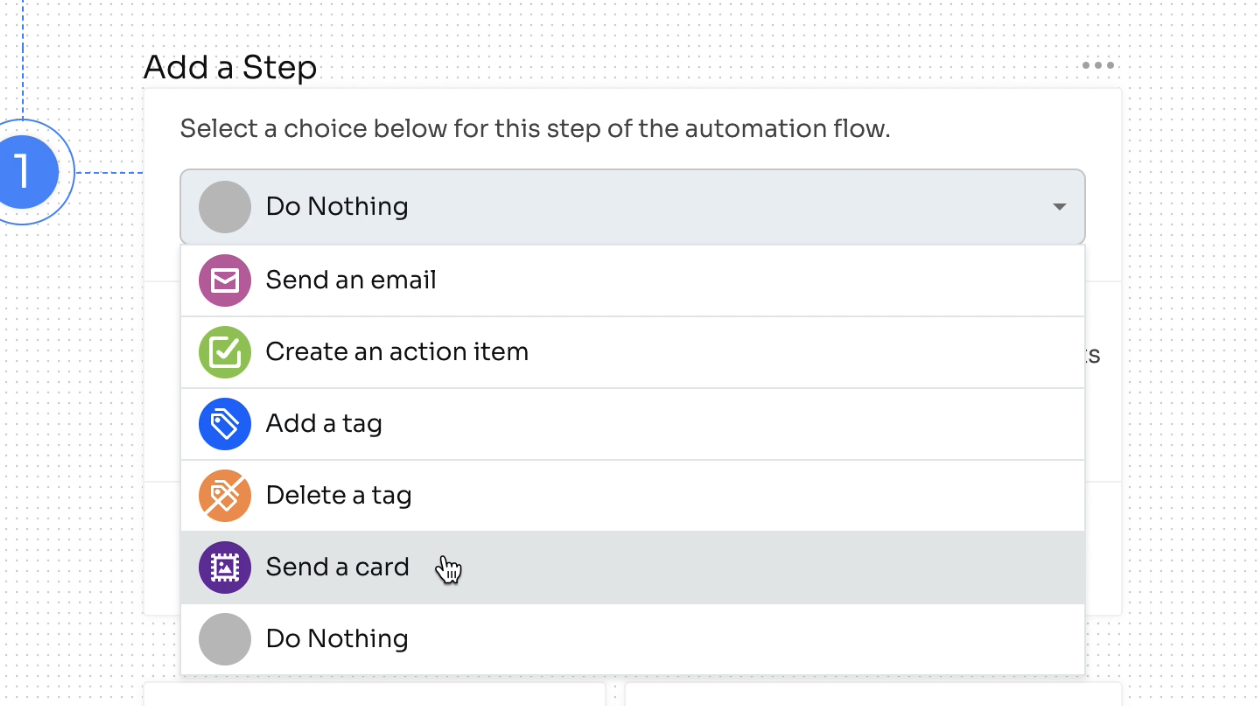Screen dimensions: 1260x706
Task: Click the dropdown caret arrow of the step selector
Action: (x=1059, y=207)
